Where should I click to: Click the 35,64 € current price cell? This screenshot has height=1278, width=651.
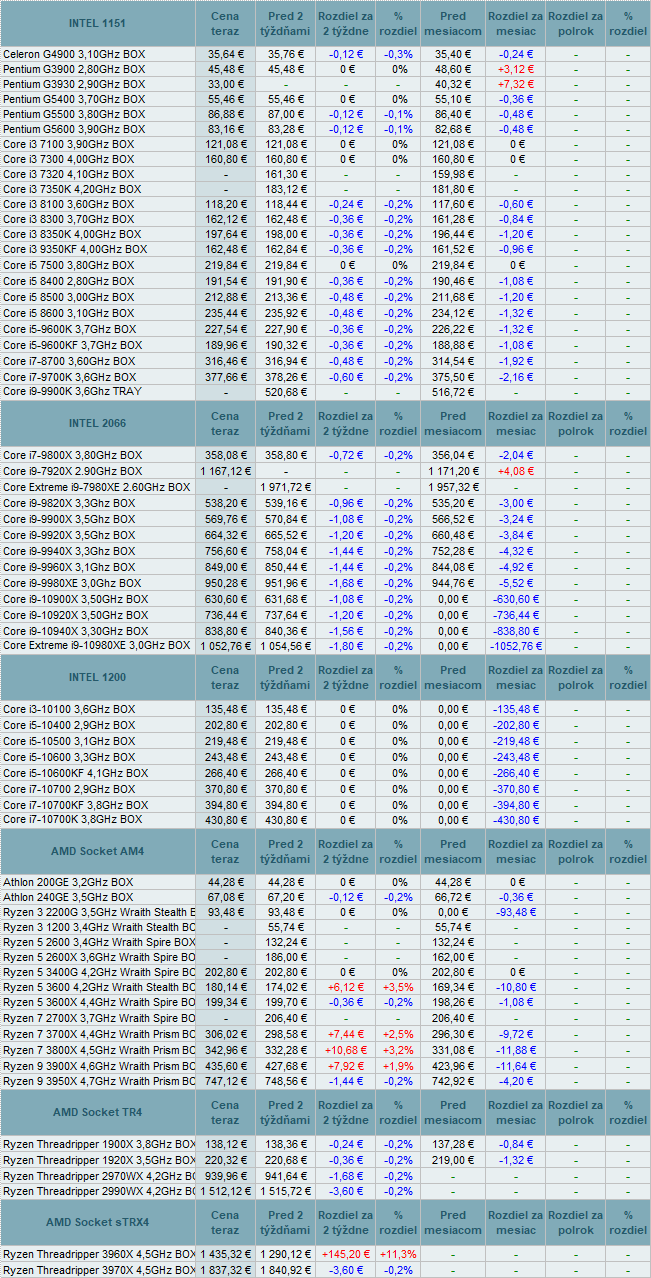[x=226, y=54]
